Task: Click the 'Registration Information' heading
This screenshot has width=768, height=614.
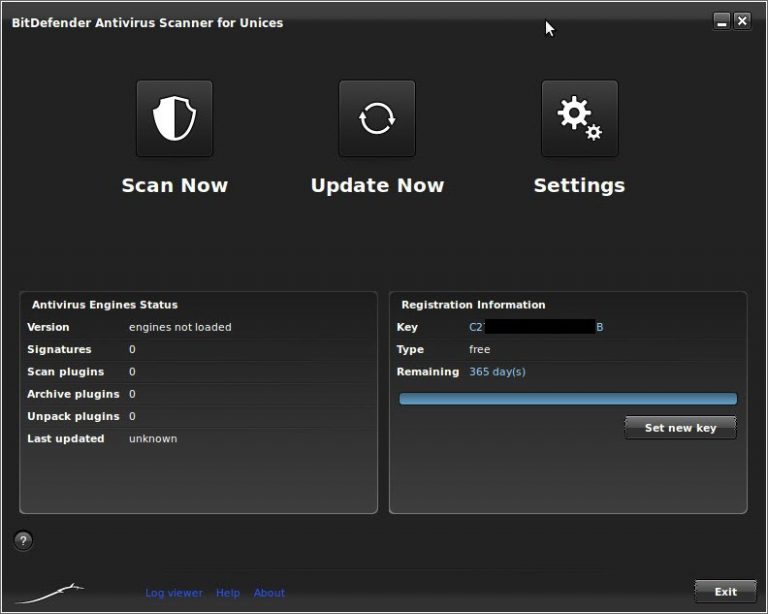Action: (473, 305)
